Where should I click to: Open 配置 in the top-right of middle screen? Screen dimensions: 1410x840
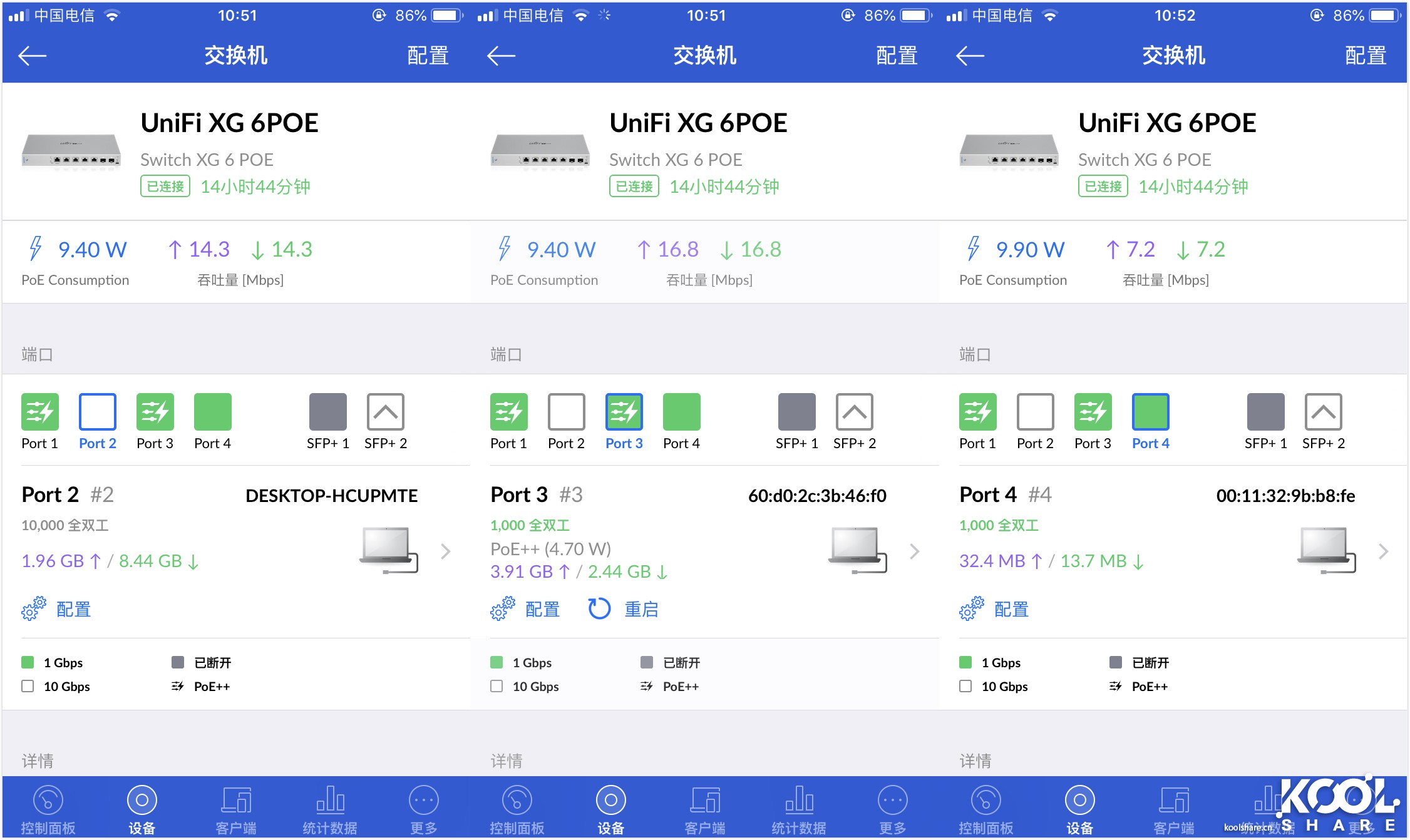pyautogui.click(x=897, y=56)
